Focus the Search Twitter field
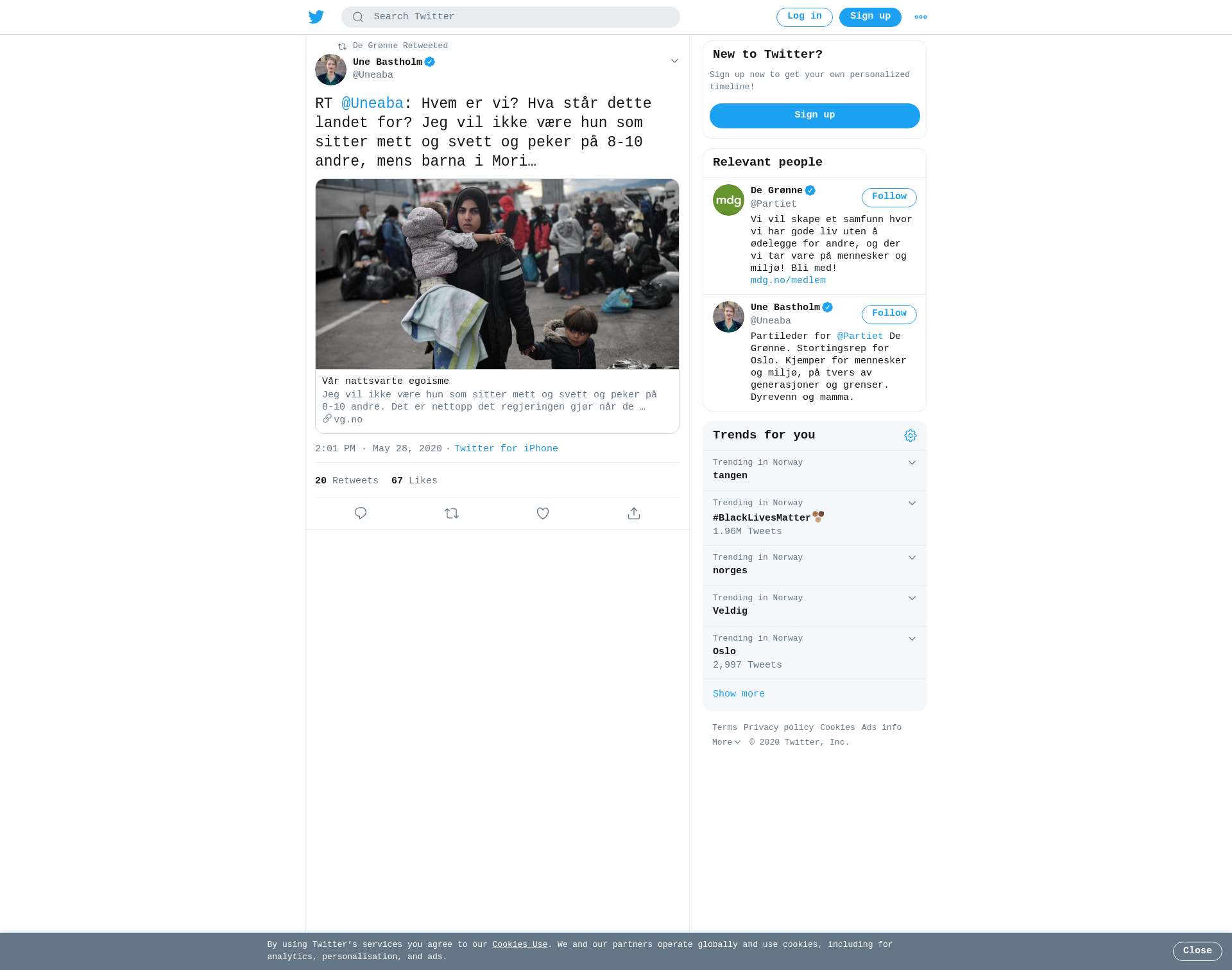 511,17
